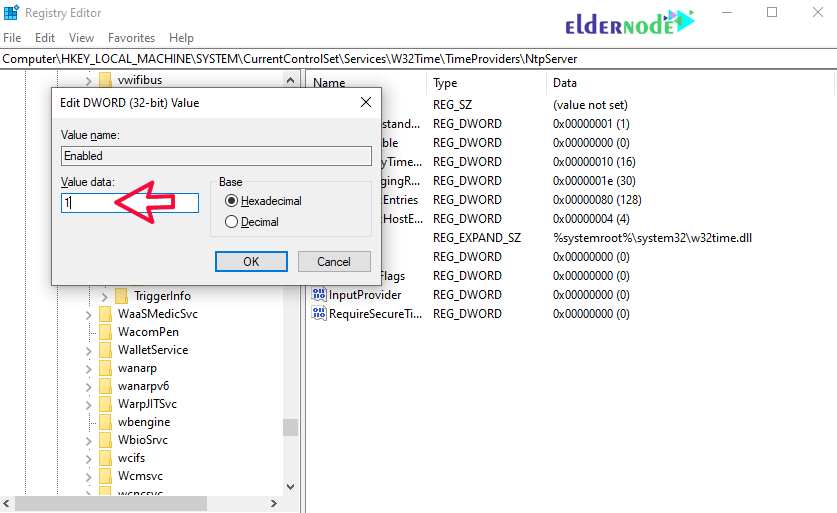
Task: Click into the Value data field
Action: click(130, 202)
